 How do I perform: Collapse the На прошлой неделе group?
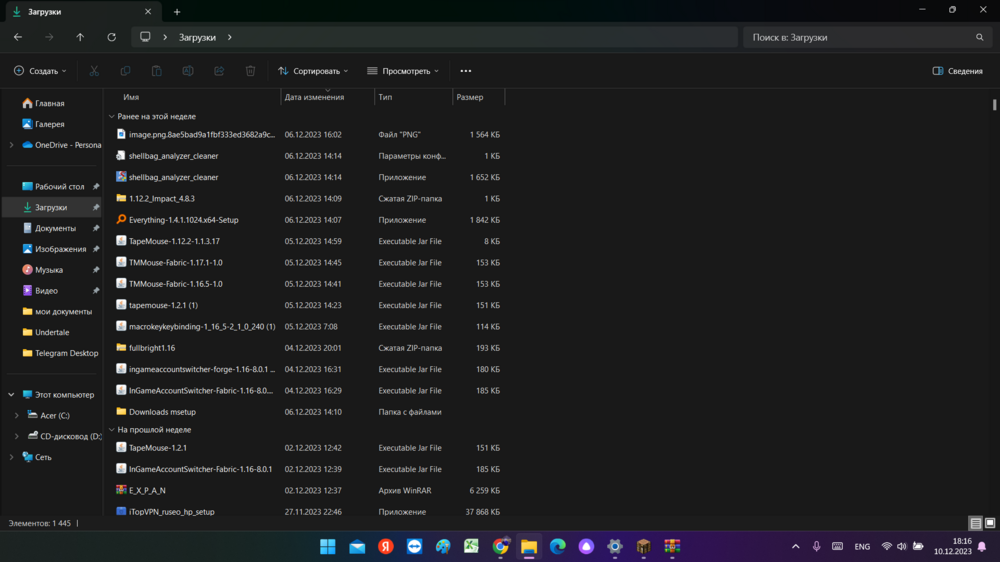112,430
